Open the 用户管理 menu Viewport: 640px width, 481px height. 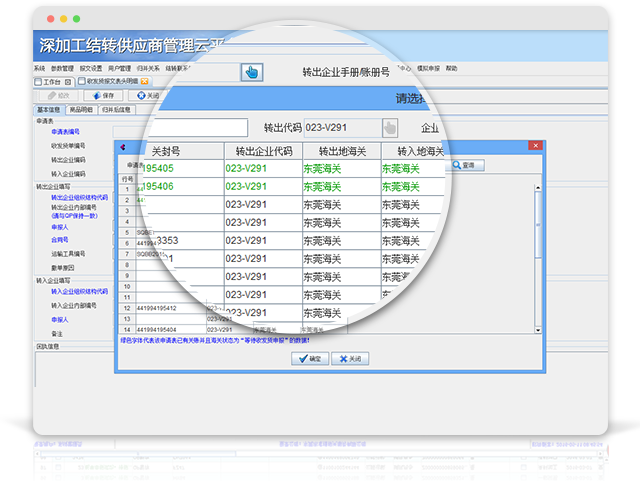coord(119,68)
